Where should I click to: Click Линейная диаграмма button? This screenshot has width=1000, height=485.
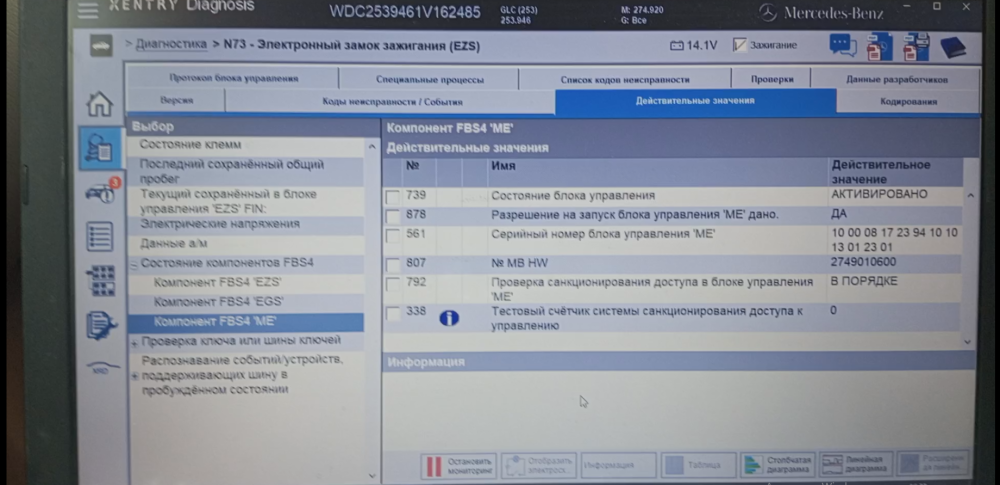click(x=856, y=465)
